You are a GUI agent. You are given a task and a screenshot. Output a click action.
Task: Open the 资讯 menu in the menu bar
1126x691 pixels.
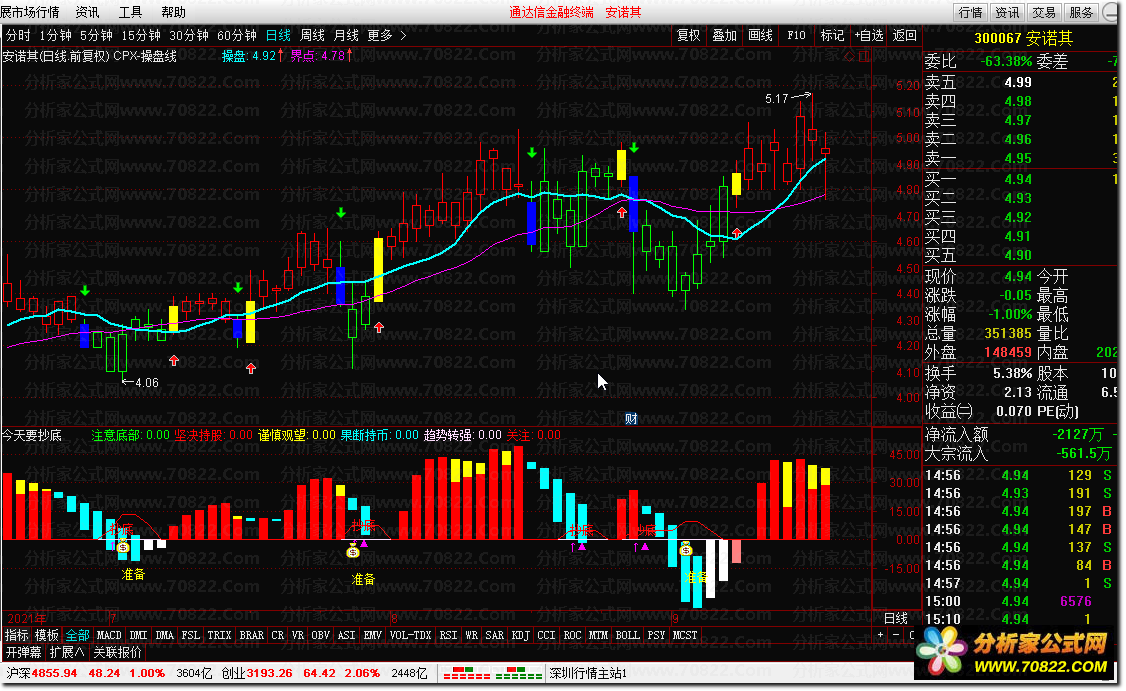[88, 12]
